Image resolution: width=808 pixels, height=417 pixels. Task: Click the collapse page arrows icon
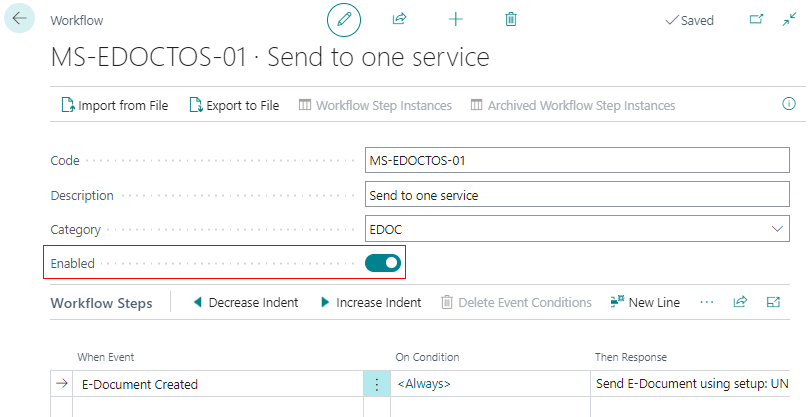click(789, 19)
